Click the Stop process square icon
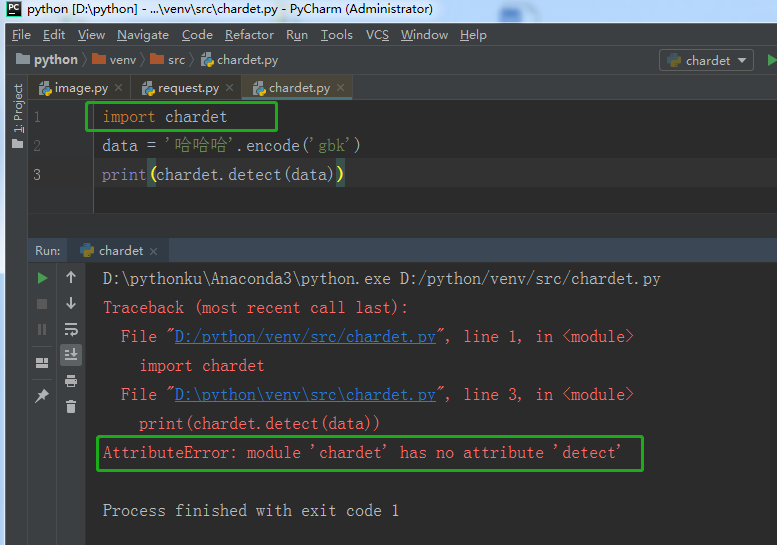The height and width of the screenshot is (545, 777). point(42,304)
